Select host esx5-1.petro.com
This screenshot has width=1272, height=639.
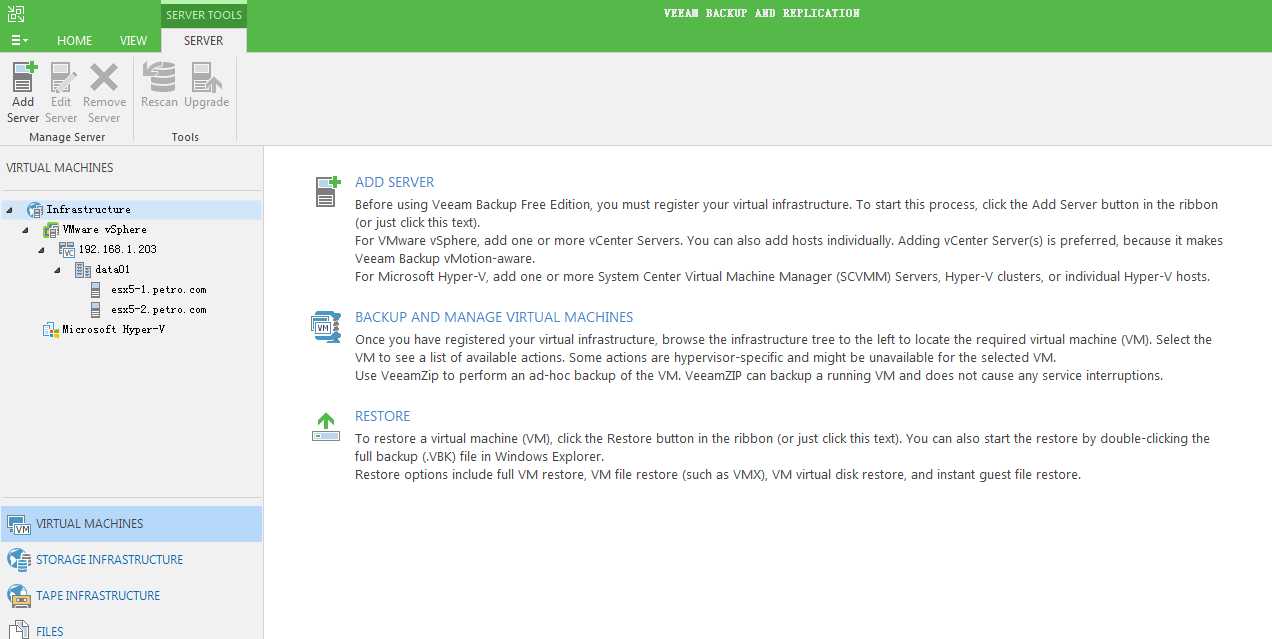pyautogui.click(x=158, y=290)
